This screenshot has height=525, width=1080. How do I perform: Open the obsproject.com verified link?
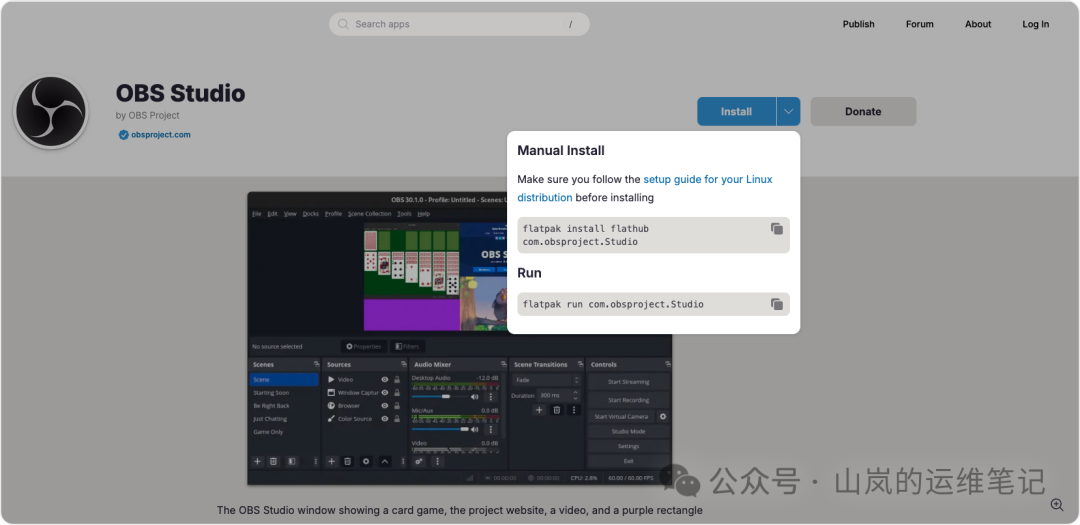coord(160,135)
